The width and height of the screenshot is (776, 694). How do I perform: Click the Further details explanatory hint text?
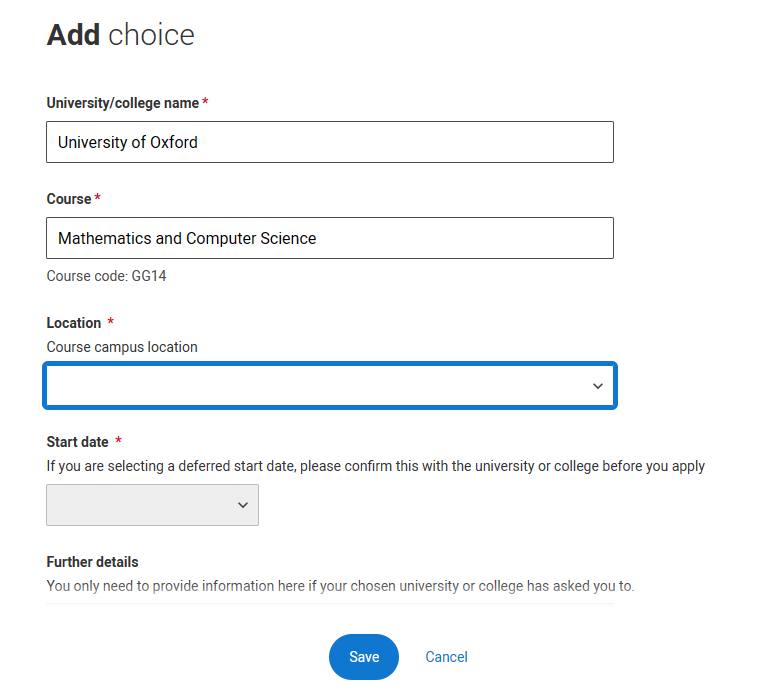point(340,586)
